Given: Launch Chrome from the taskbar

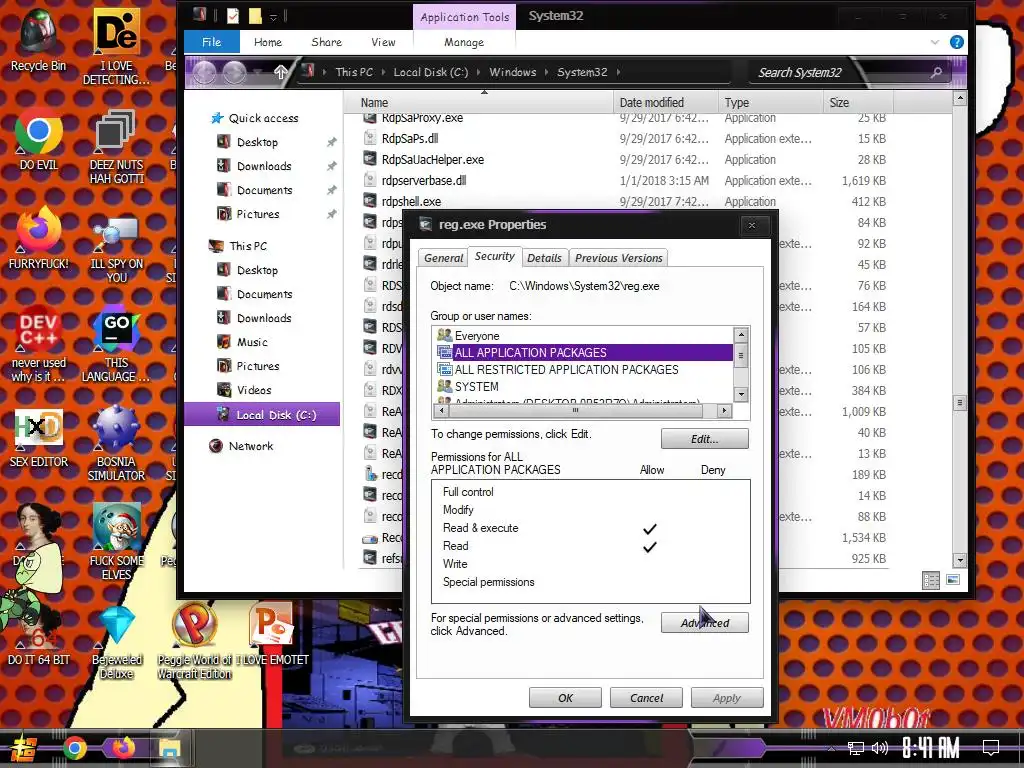Looking at the screenshot, I should coord(74,748).
